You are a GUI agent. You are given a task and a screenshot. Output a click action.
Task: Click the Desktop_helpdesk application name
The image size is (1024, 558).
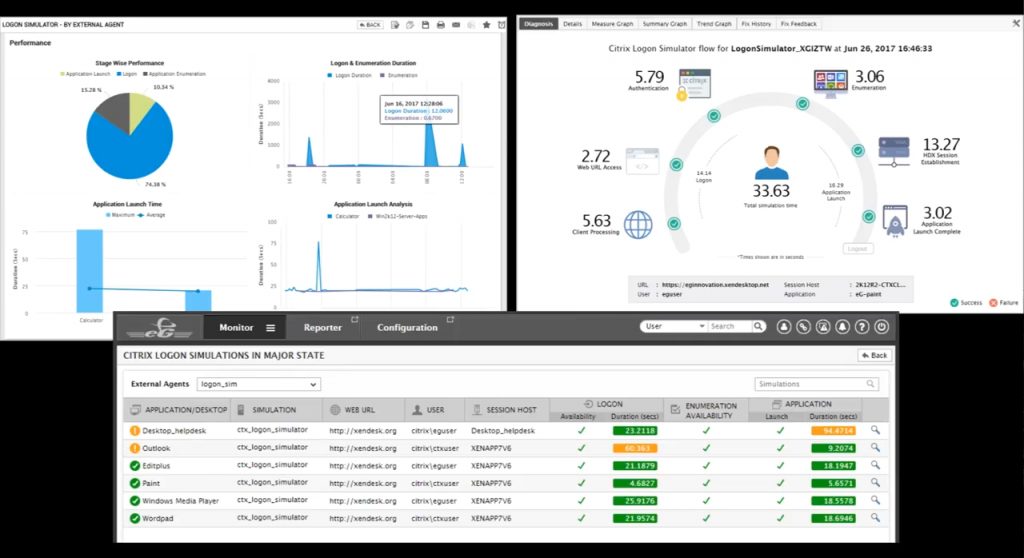[x=174, y=431]
